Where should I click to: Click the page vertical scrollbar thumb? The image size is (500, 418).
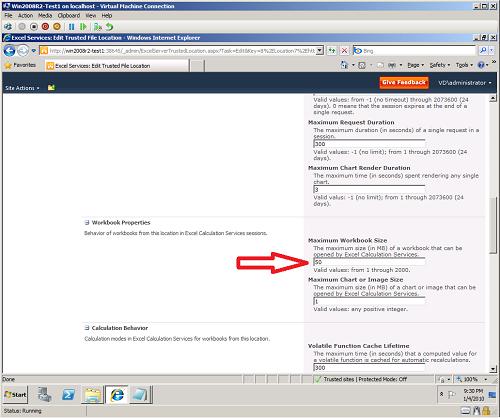(x=493, y=225)
